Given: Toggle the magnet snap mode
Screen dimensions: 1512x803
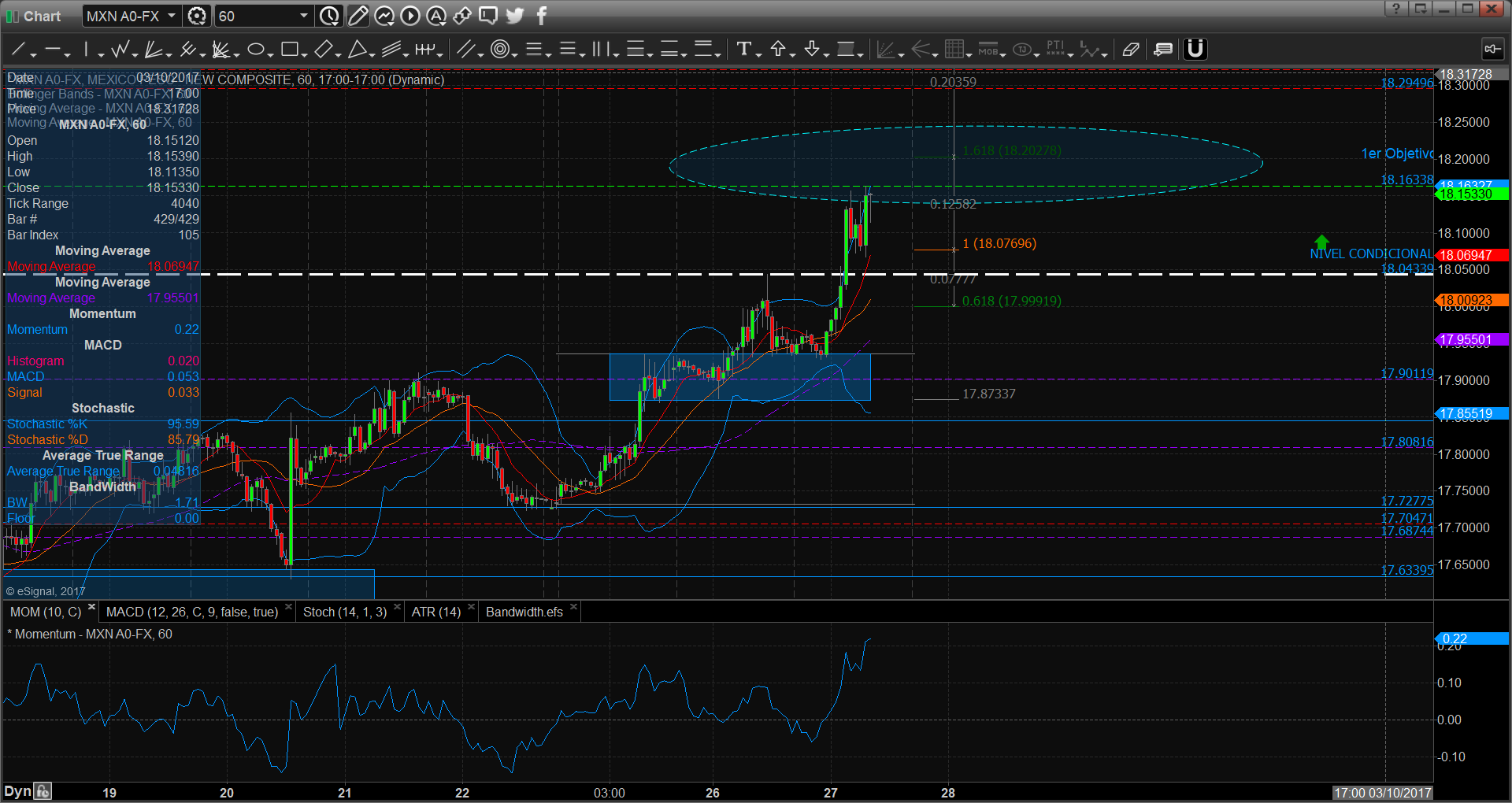Looking at the screenshot, I should click(1195, 50).
